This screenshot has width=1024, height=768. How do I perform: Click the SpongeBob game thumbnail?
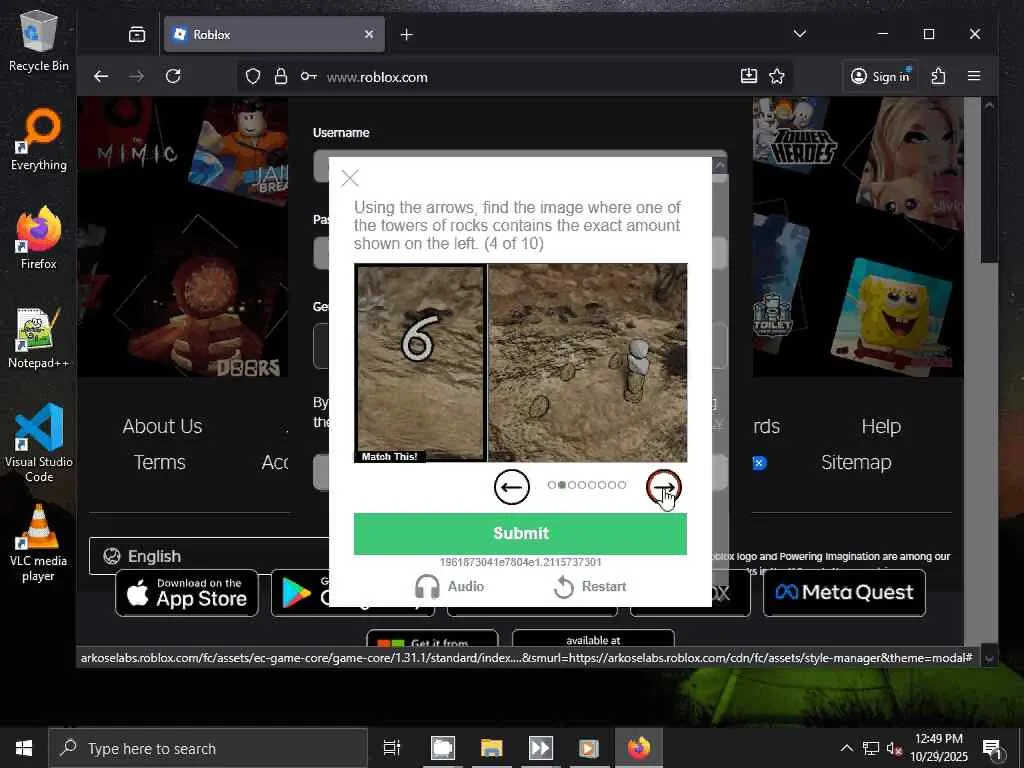893,315
